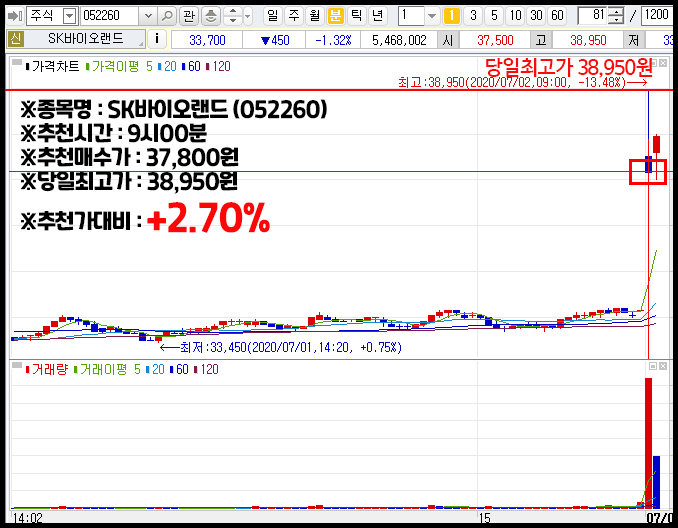
Task: Click the total count field showing 1200
Action: point(656,16)
